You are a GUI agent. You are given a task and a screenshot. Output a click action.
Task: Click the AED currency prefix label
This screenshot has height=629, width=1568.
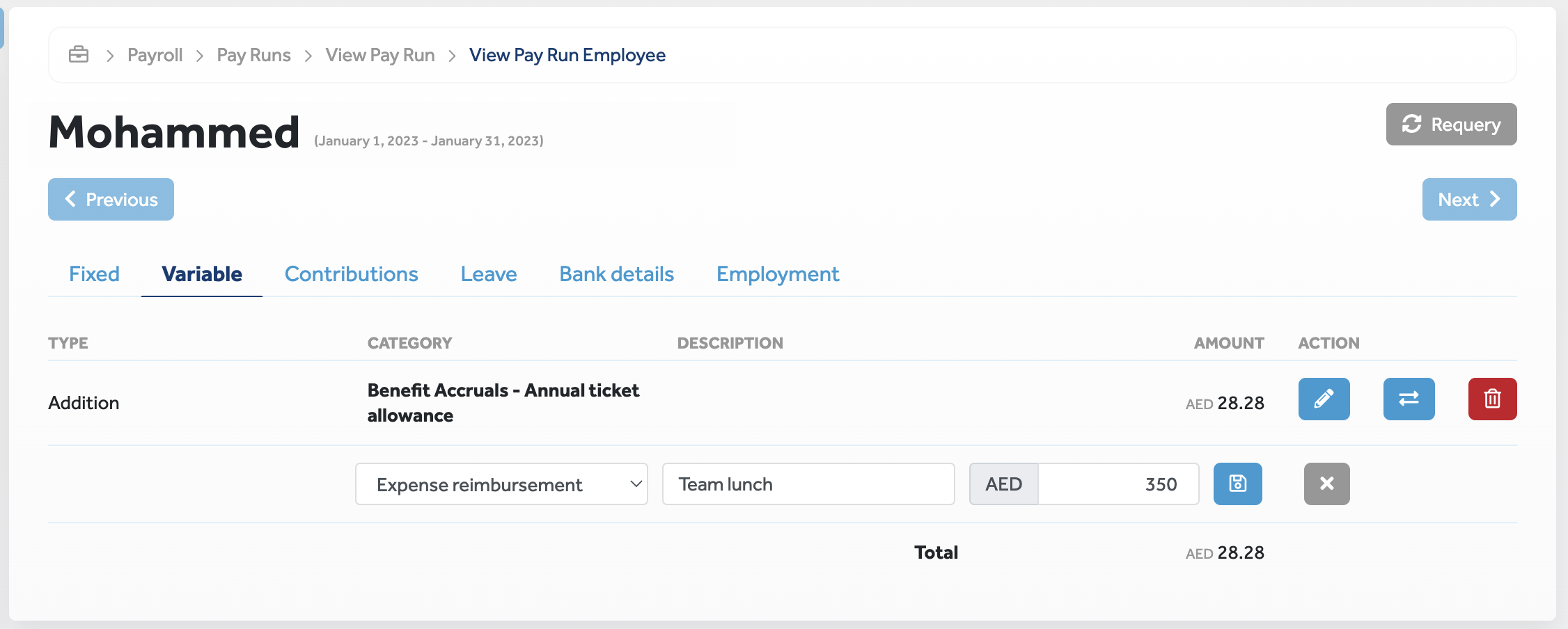coord(1003,484)
